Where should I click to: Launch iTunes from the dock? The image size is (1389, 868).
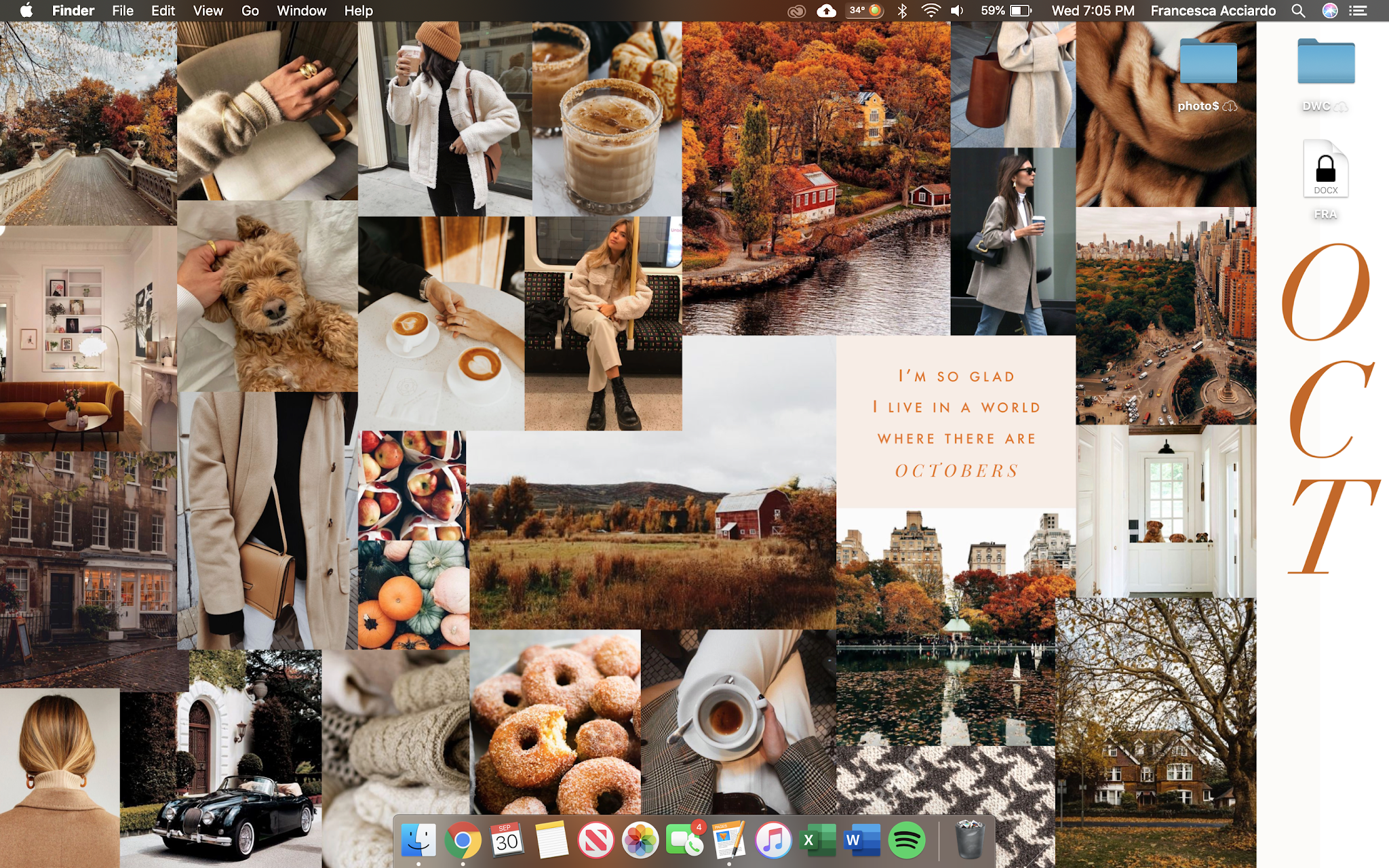pos(773,841)
